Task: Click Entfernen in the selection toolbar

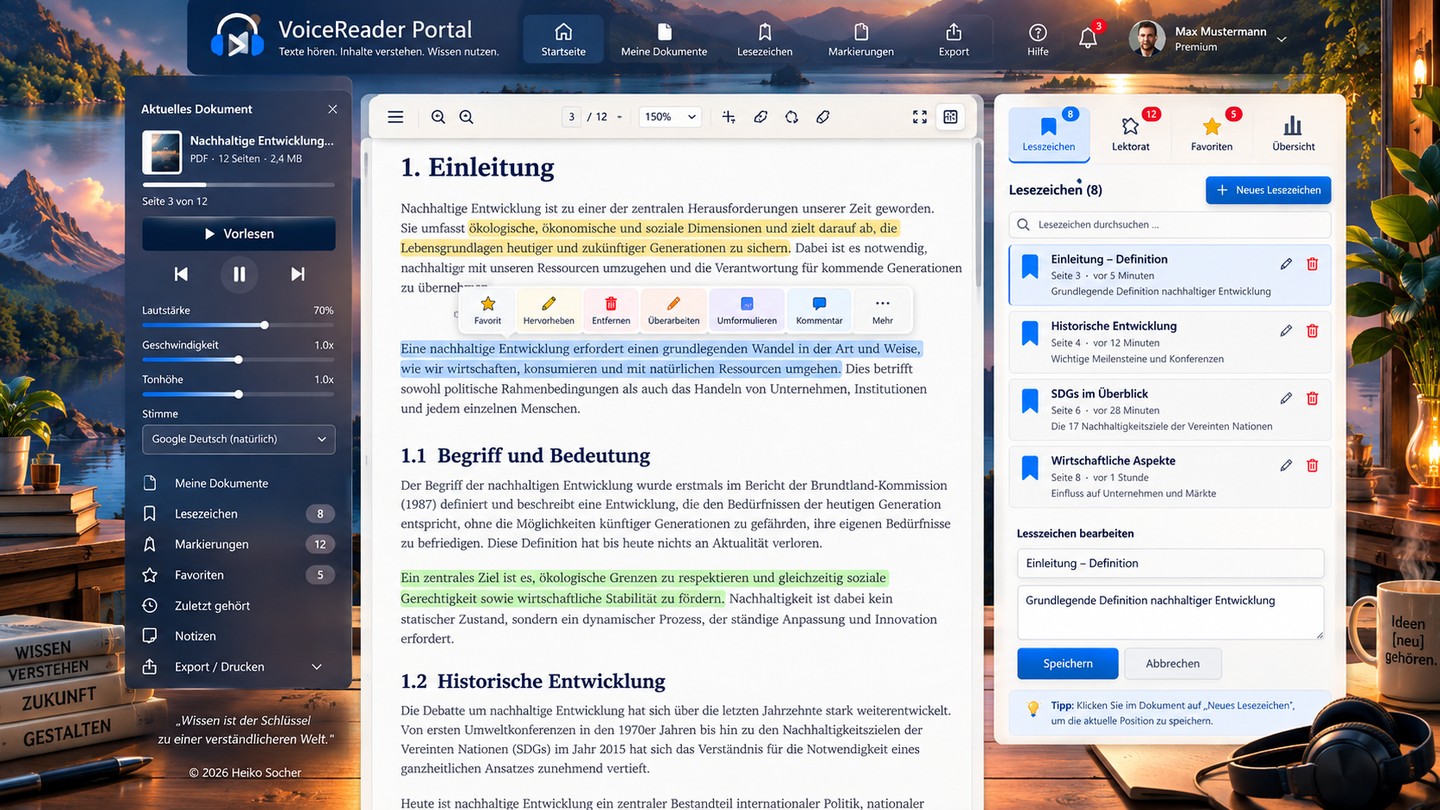Action: [x=611, y=310]
